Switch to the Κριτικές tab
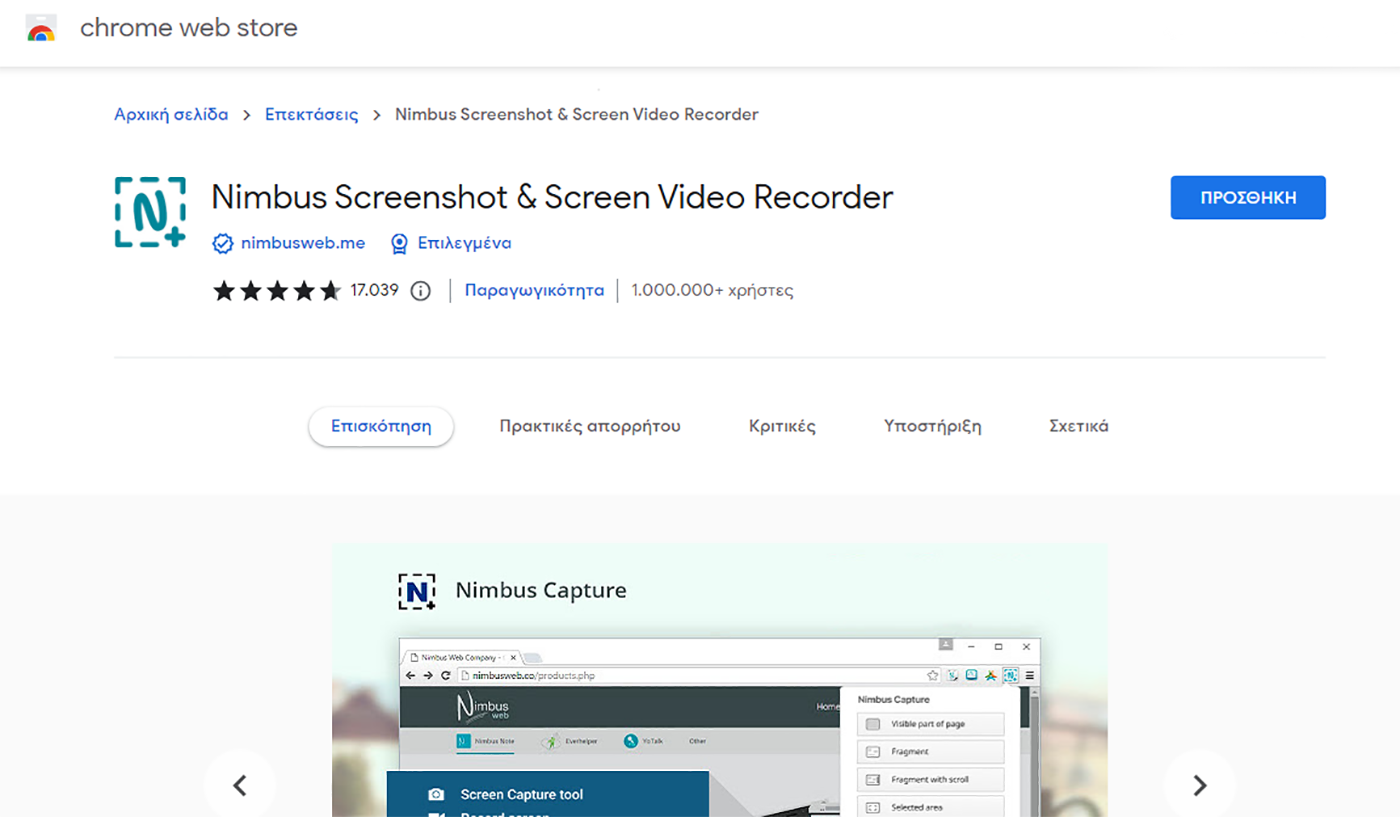 tap(783, 425)
